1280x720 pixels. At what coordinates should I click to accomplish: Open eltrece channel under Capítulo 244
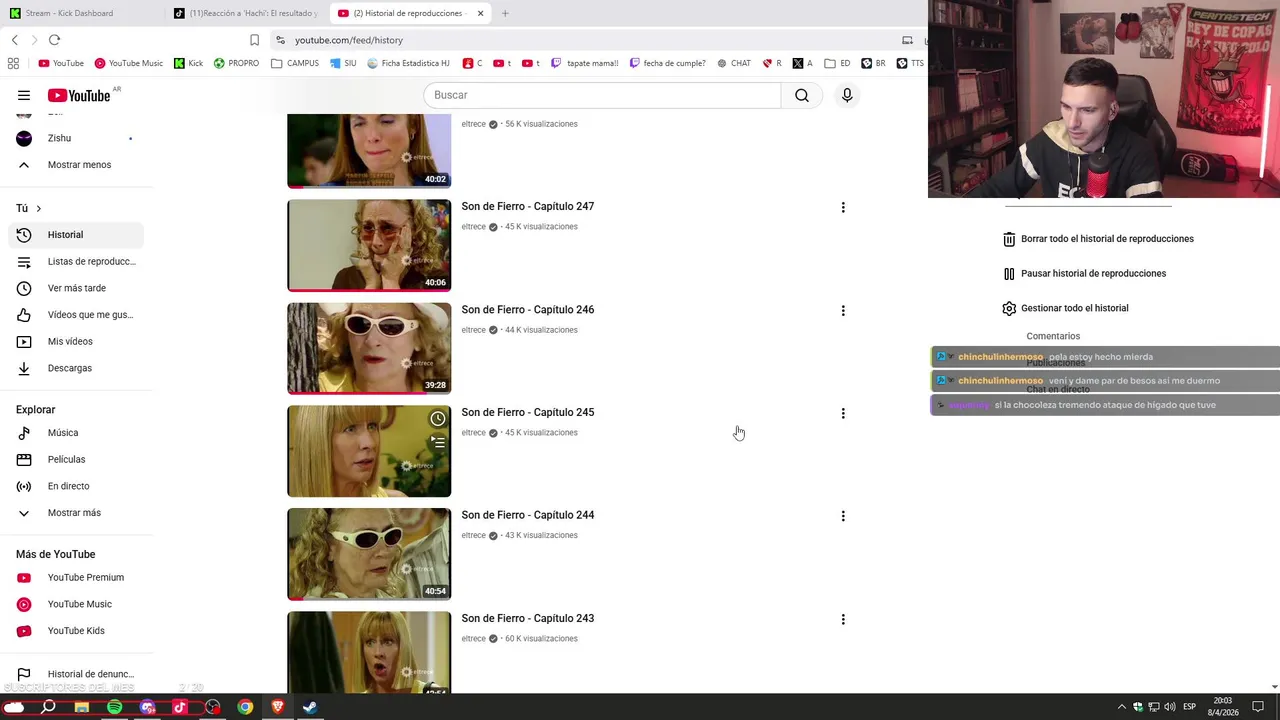474,536
